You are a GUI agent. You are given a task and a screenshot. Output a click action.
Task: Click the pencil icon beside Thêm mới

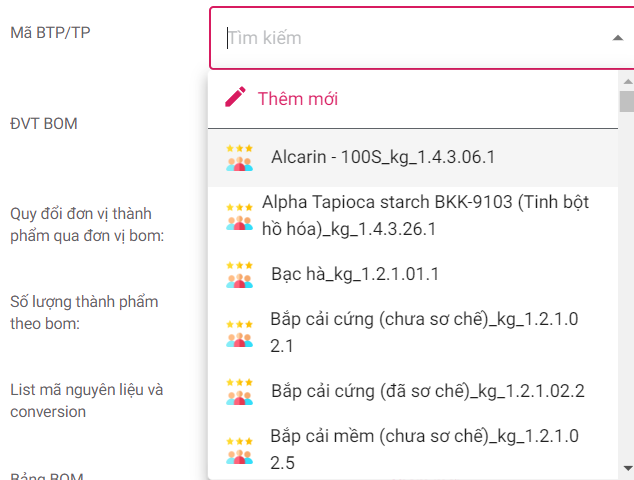[x=236, y=98]
